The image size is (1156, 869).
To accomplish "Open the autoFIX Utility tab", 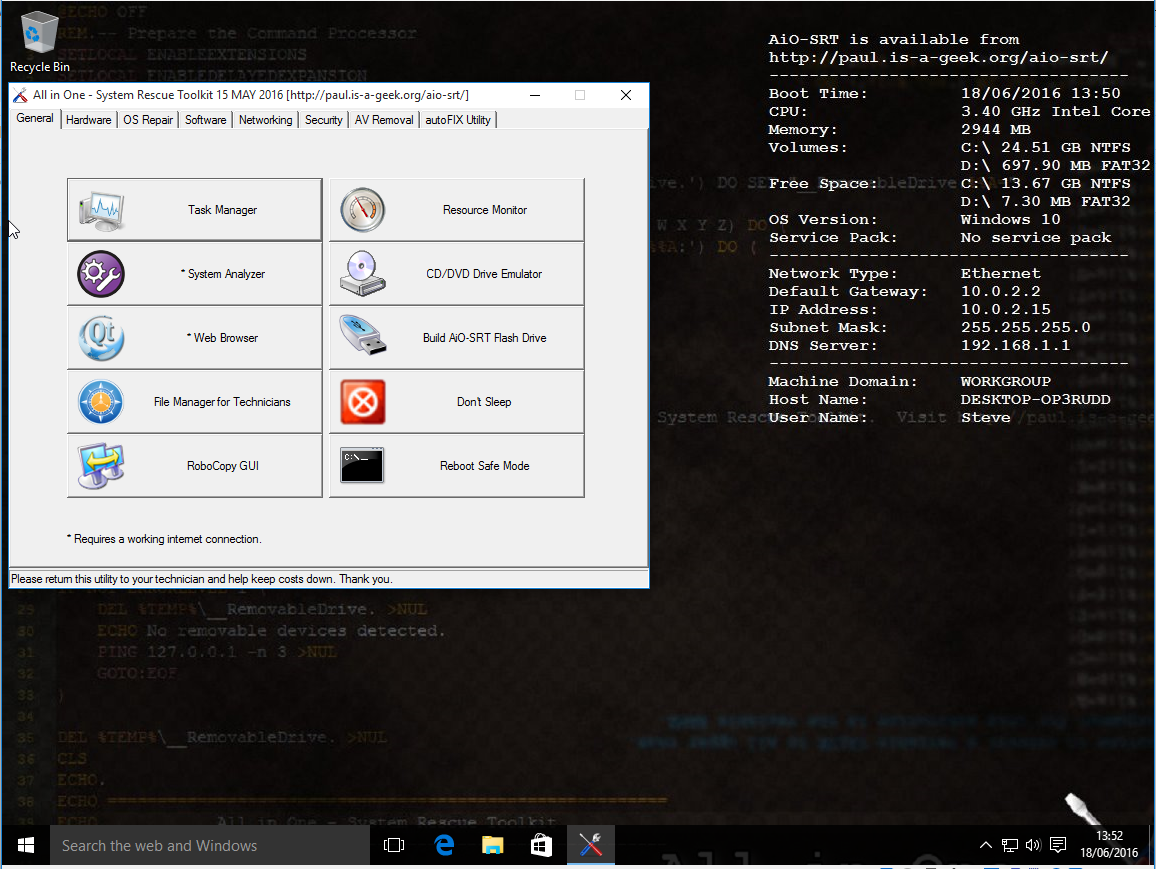I will [x=457, y=119].
